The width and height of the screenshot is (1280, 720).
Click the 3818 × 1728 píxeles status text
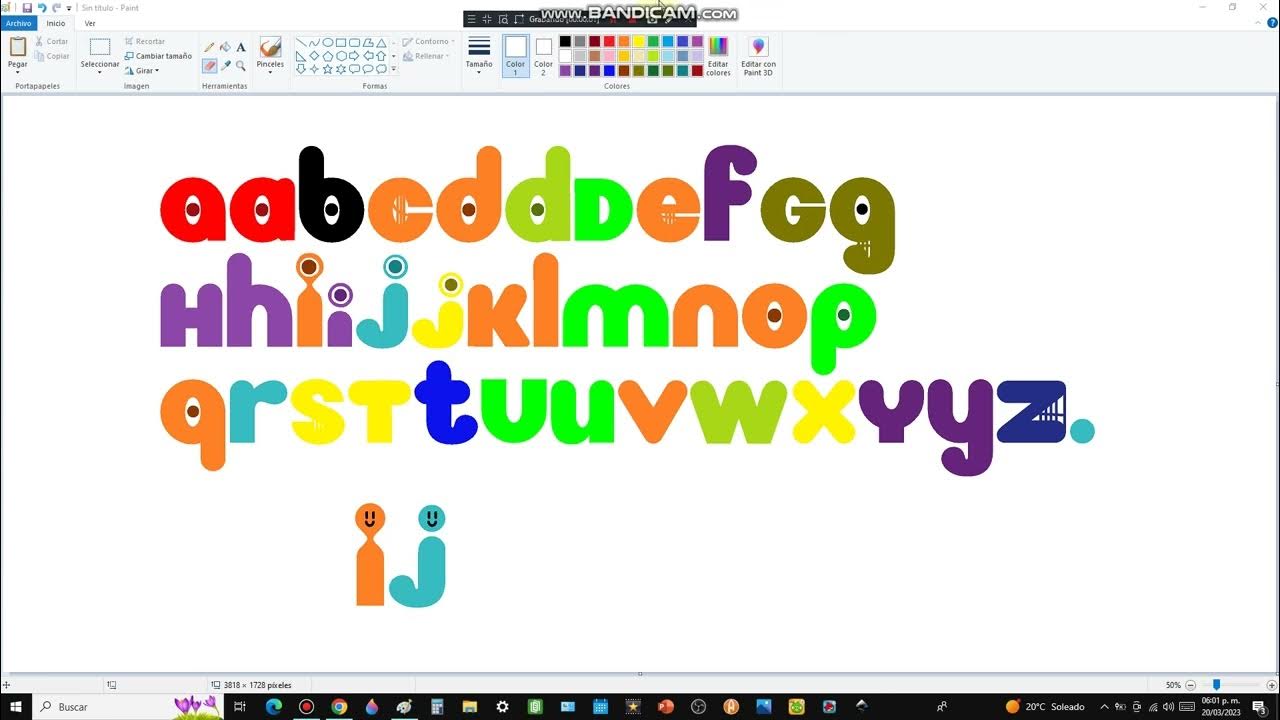(x=257, y=685)
